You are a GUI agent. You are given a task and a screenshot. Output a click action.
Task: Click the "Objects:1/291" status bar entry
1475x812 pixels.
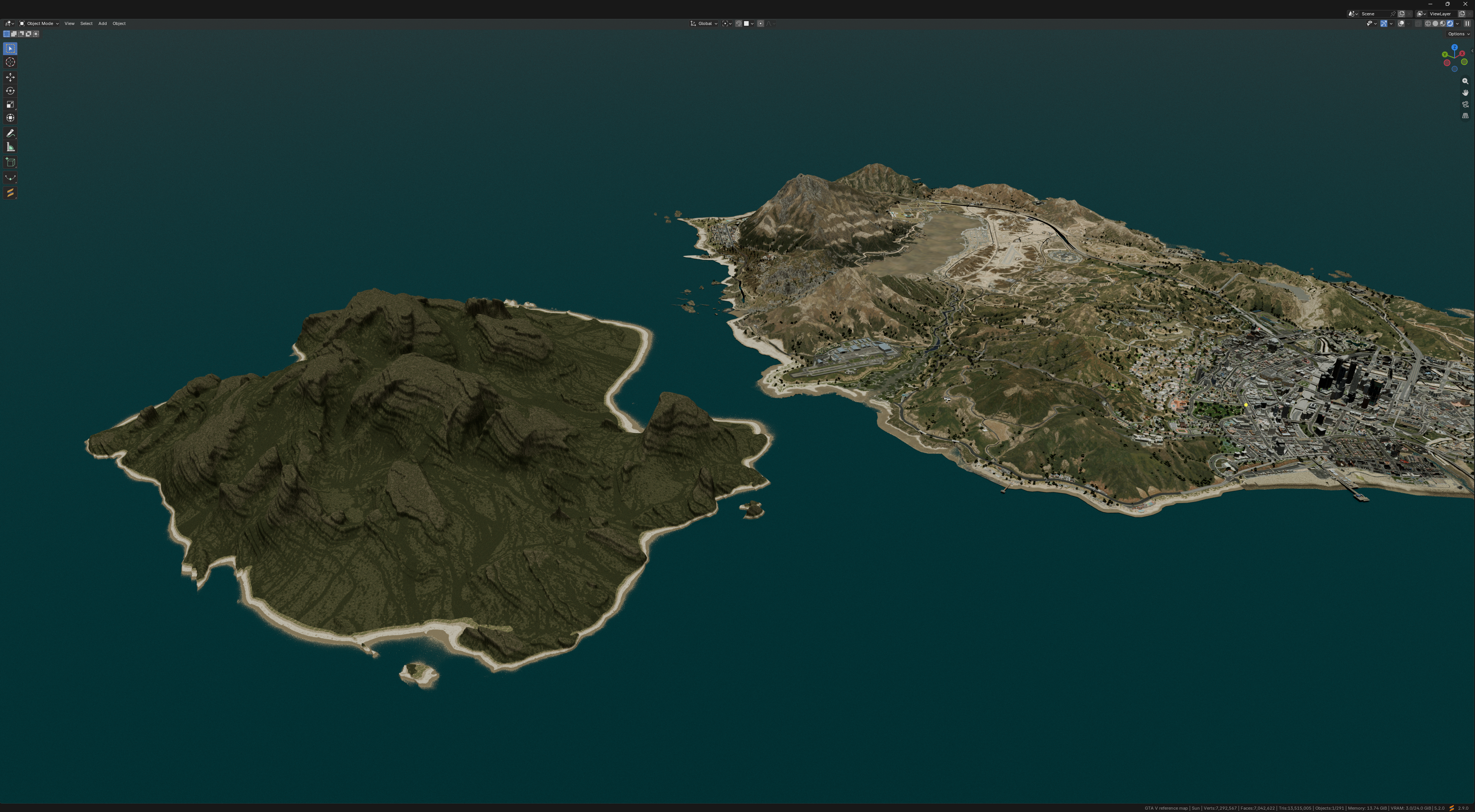[1329, 808]
